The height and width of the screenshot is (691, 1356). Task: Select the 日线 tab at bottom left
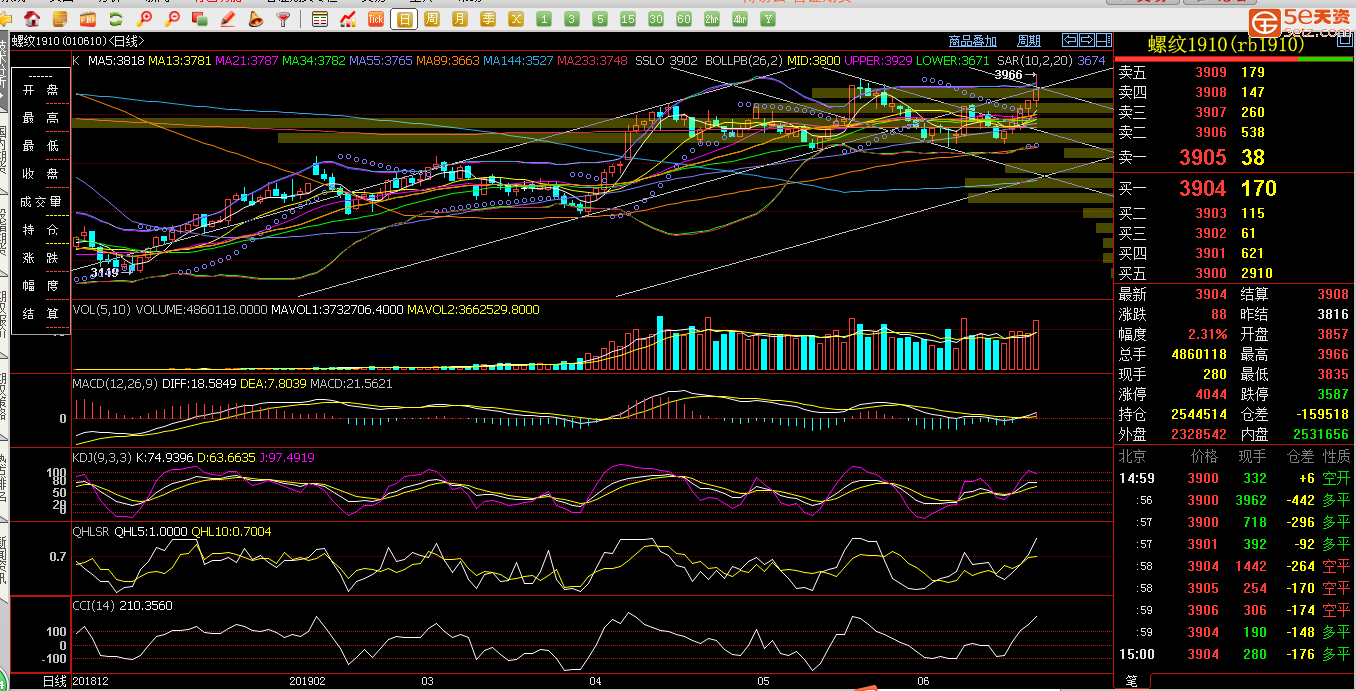[55, 681]
